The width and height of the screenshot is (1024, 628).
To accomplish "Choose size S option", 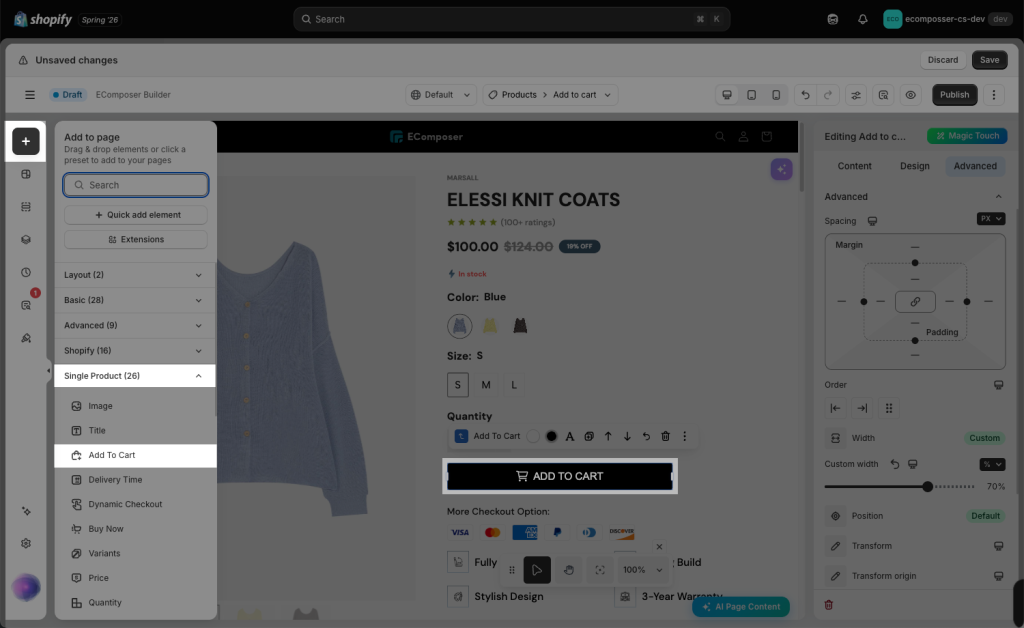I will coord(458,385).
